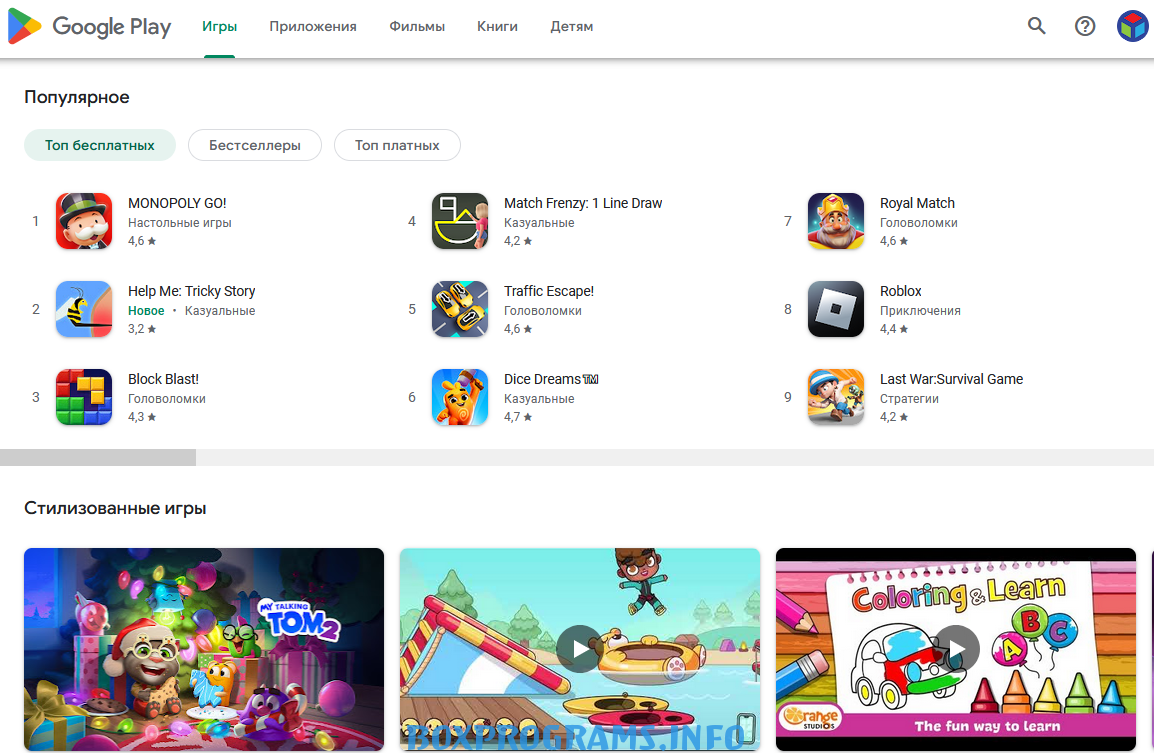This screenshot has width=1154, height=753.
Task: Open the search magnifier icon
Action: [1036, 26]
